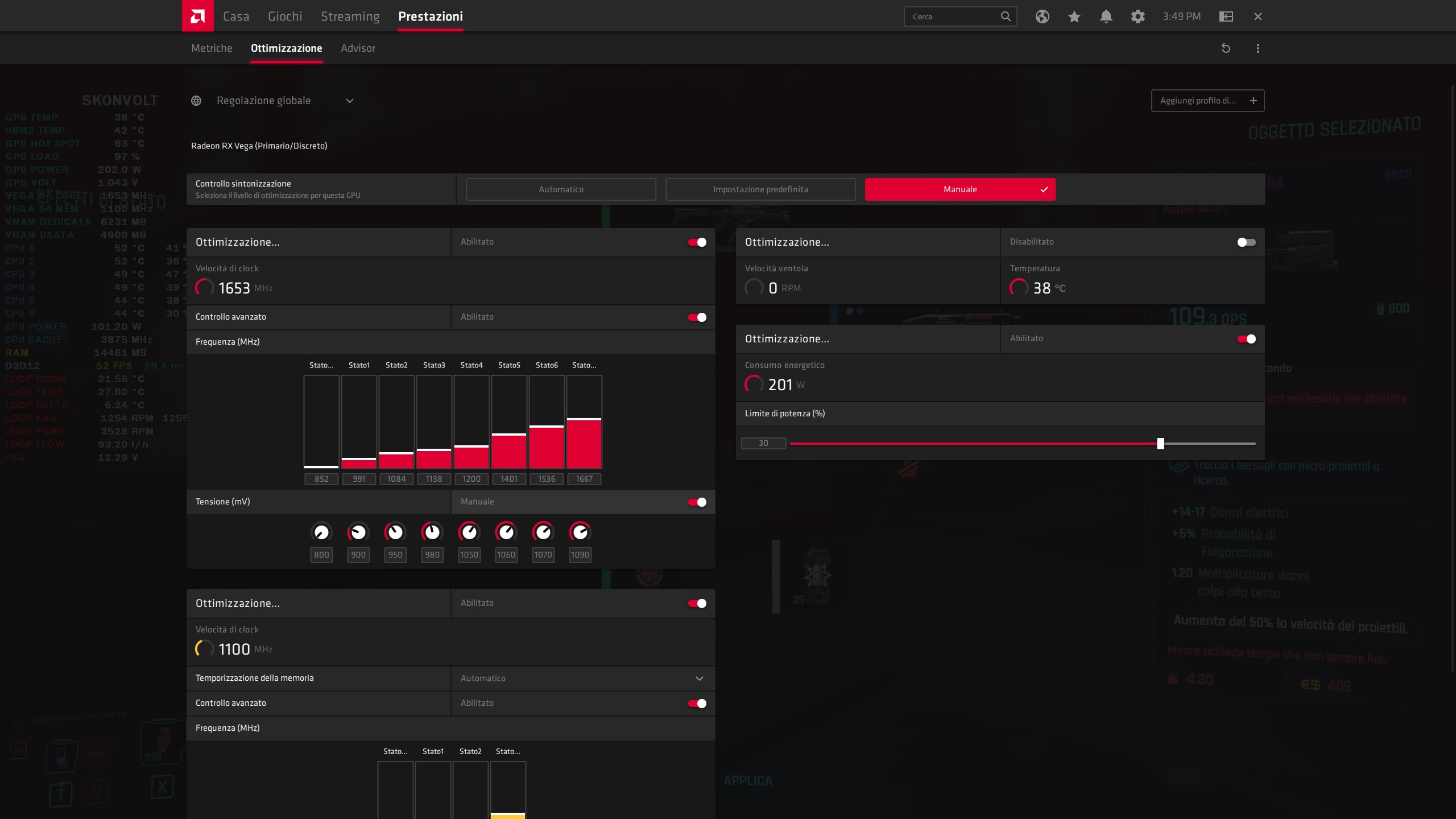Click the 1653 MHz clock gauge

pyautogui.click(x=205, y=288)
